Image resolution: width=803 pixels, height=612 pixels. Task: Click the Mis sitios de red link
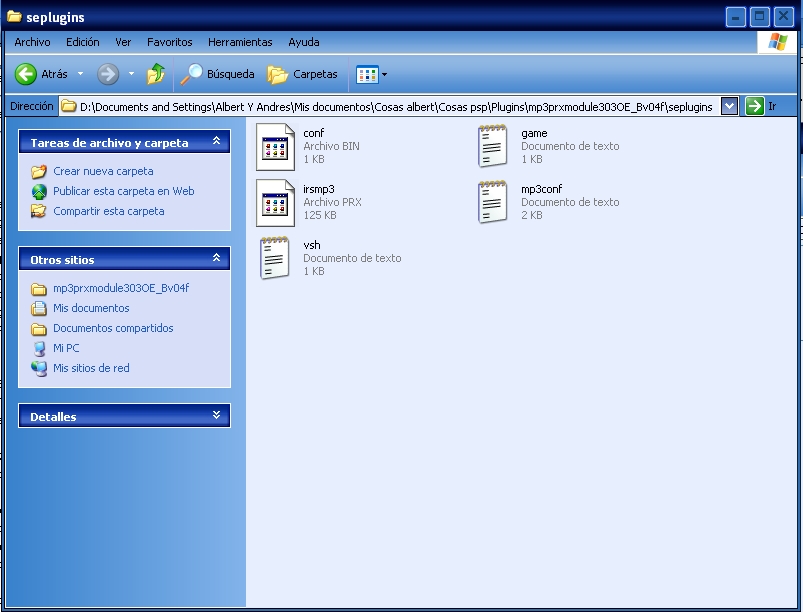pos(91,368)
